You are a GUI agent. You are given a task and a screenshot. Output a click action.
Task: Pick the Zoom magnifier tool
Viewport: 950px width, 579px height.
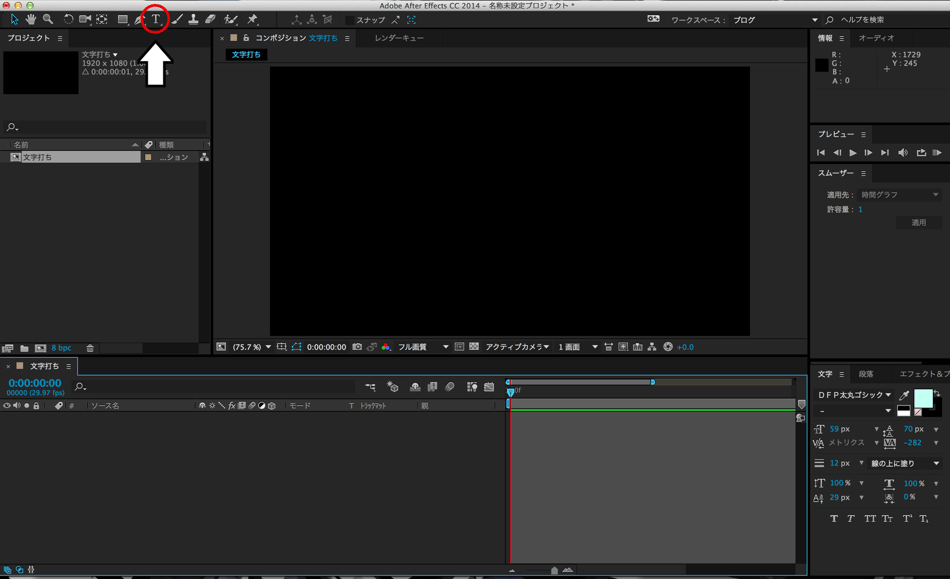[48, 19]
